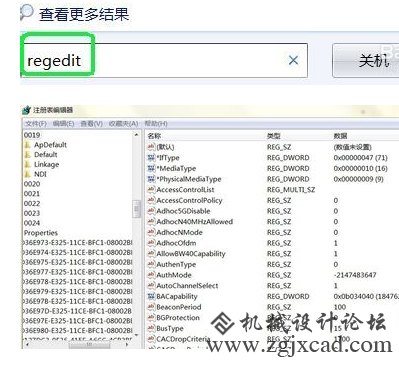Open the 文件(F) menu
This screenshot has height=366, width=399.
point(36,124)
